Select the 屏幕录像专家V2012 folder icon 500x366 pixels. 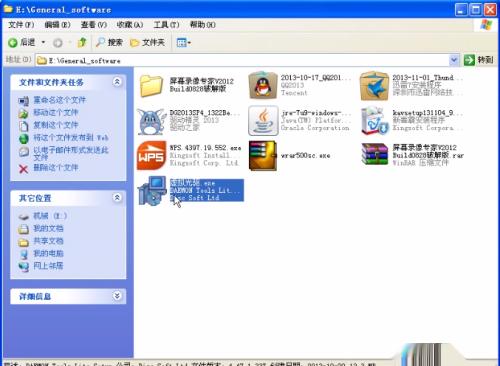[151, 85]
